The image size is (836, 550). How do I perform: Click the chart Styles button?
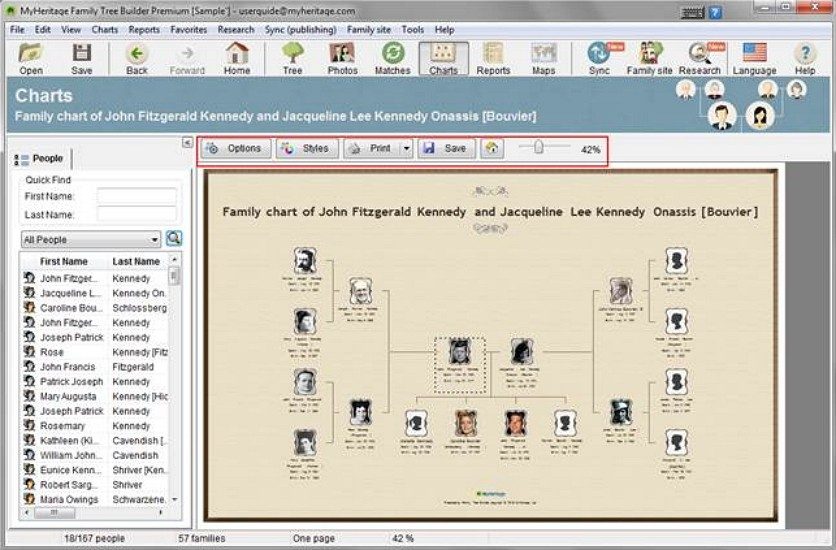(x=307, y=149)
